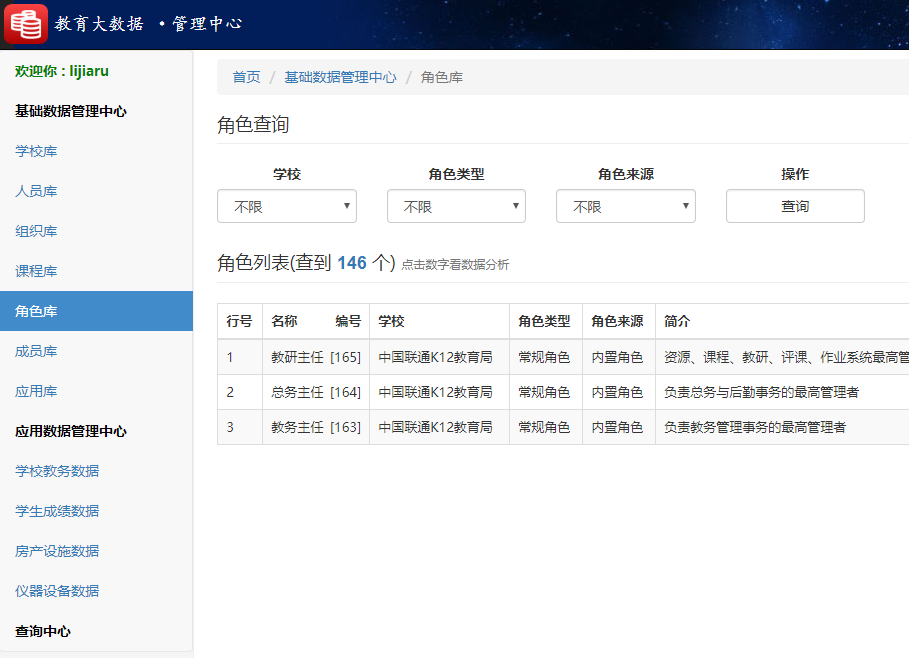Viewport: 909px width, 658px height.
Task: Open 学生成绩数据 student grades data
Action: pyautogui.click(x=49, y=511)
